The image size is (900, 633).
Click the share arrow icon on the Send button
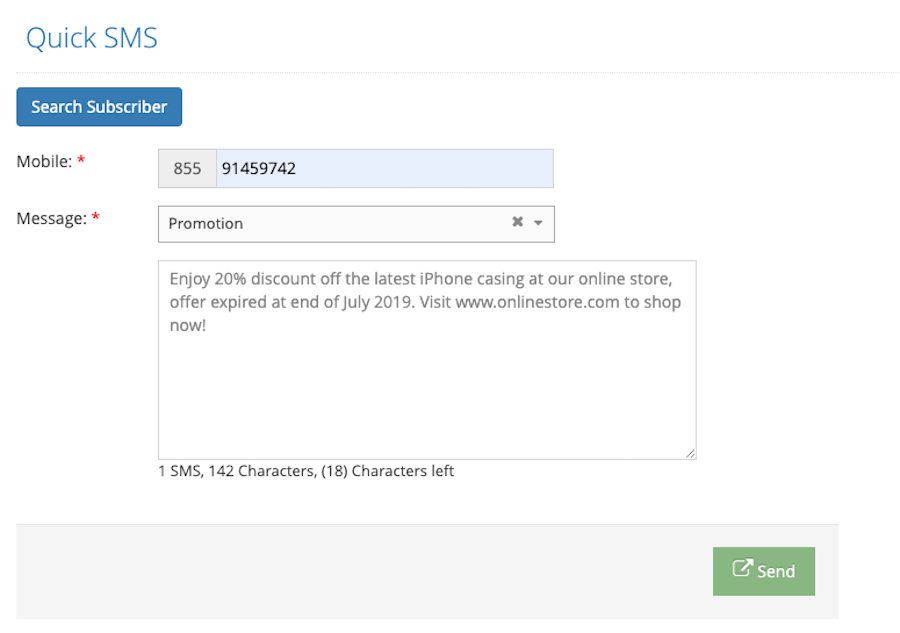pos(742,568)
